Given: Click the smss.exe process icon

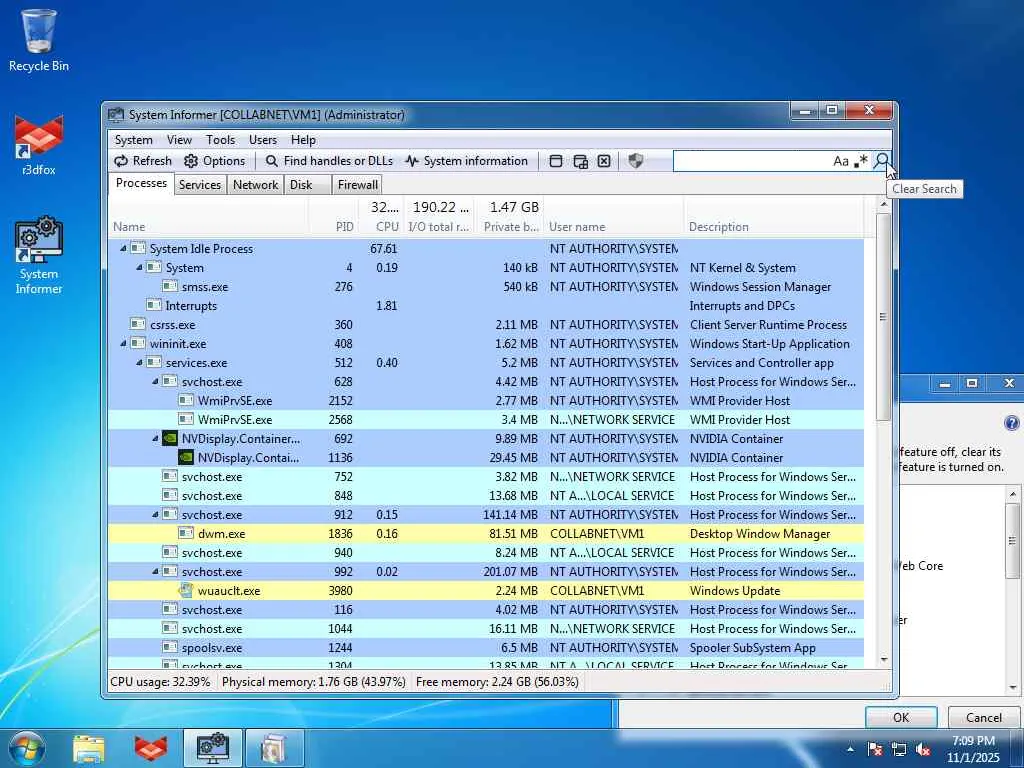Looking at the screenshot, I should point(170,287).
